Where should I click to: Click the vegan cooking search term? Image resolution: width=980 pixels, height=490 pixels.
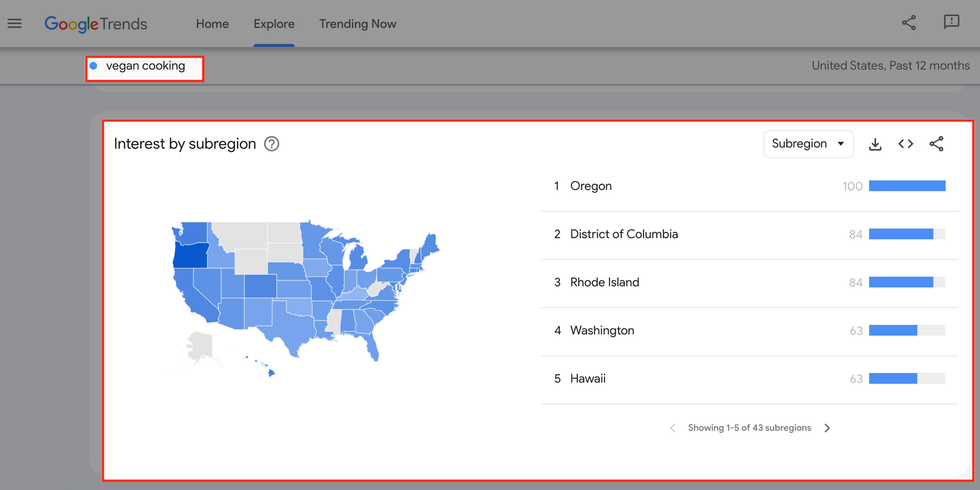[145, 67]
